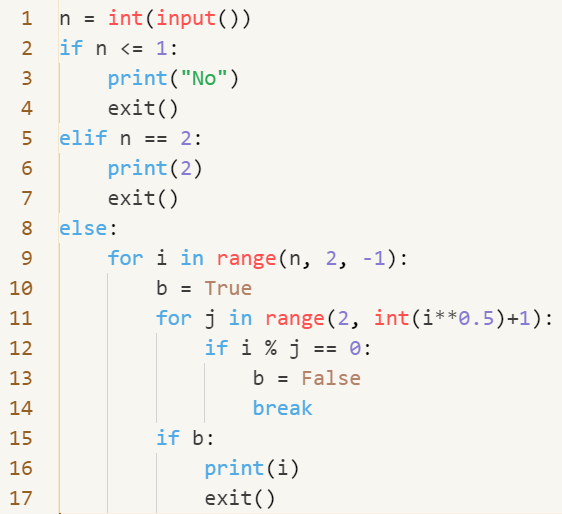Click 'True' value on line 10
The width and height of the screenshot is (562, 514).
click(228, 288)
